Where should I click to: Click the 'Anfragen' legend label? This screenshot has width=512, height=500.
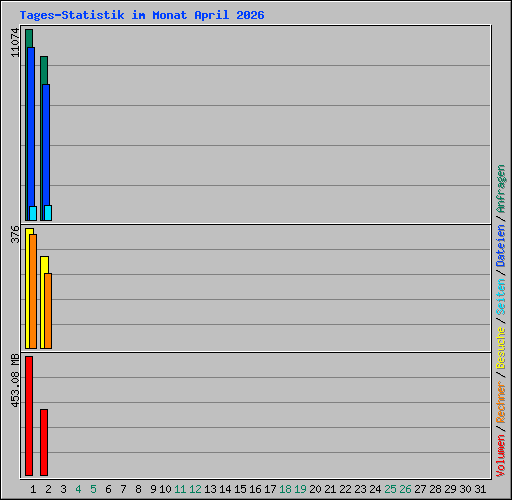[501, 189]
